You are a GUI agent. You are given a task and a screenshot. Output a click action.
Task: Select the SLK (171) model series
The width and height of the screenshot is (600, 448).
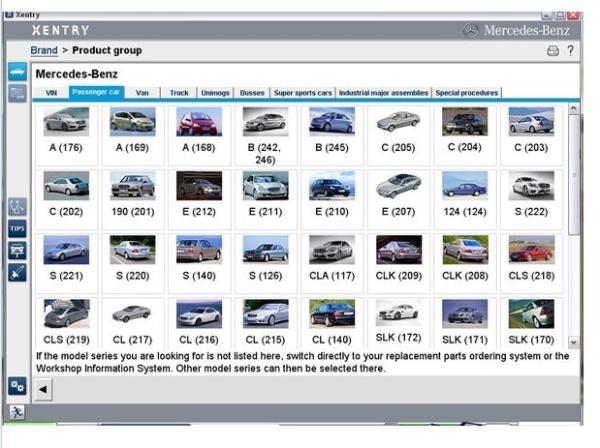point(465,323)
